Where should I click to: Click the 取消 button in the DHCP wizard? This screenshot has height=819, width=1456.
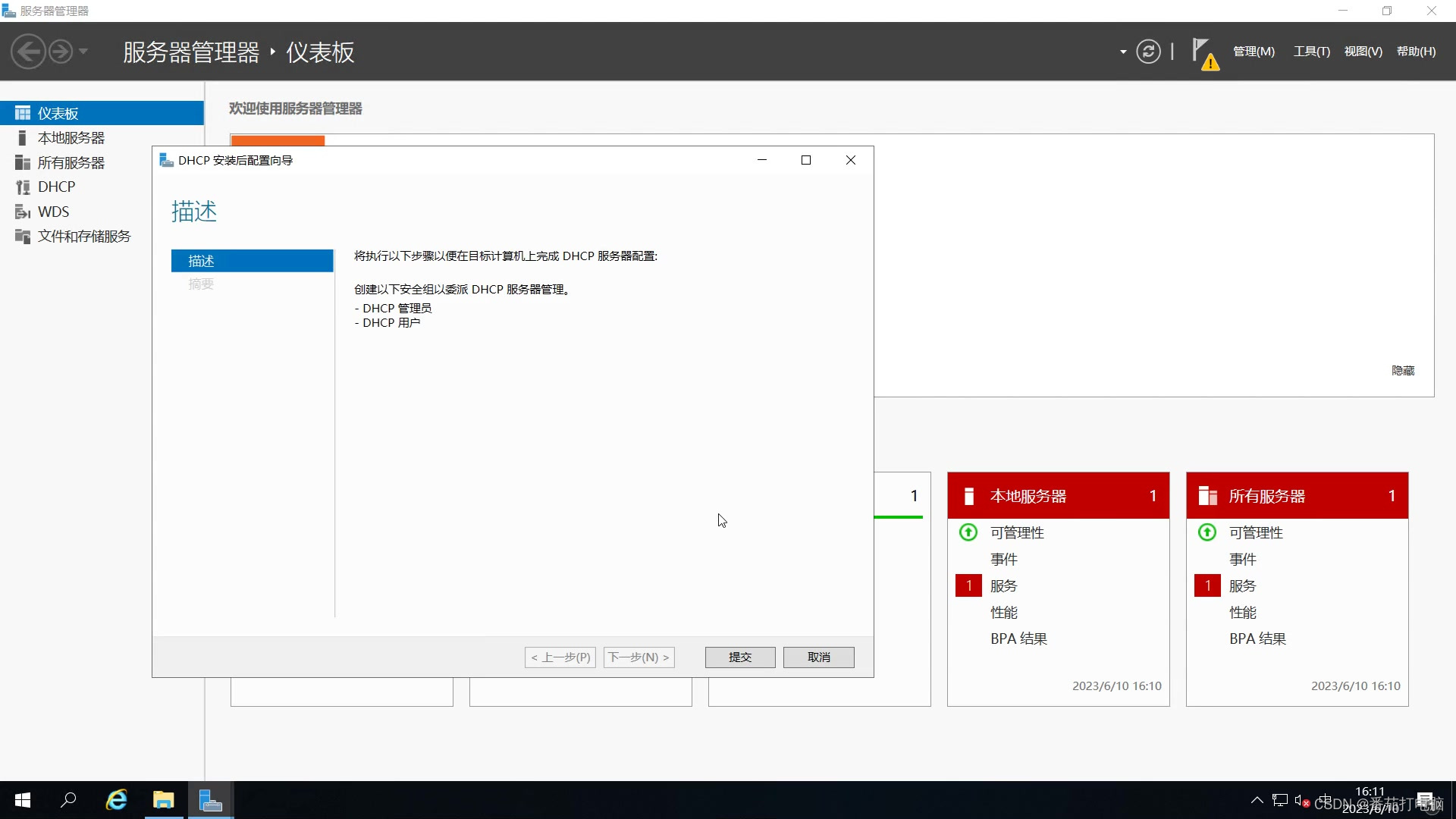(x=819, y=657)
